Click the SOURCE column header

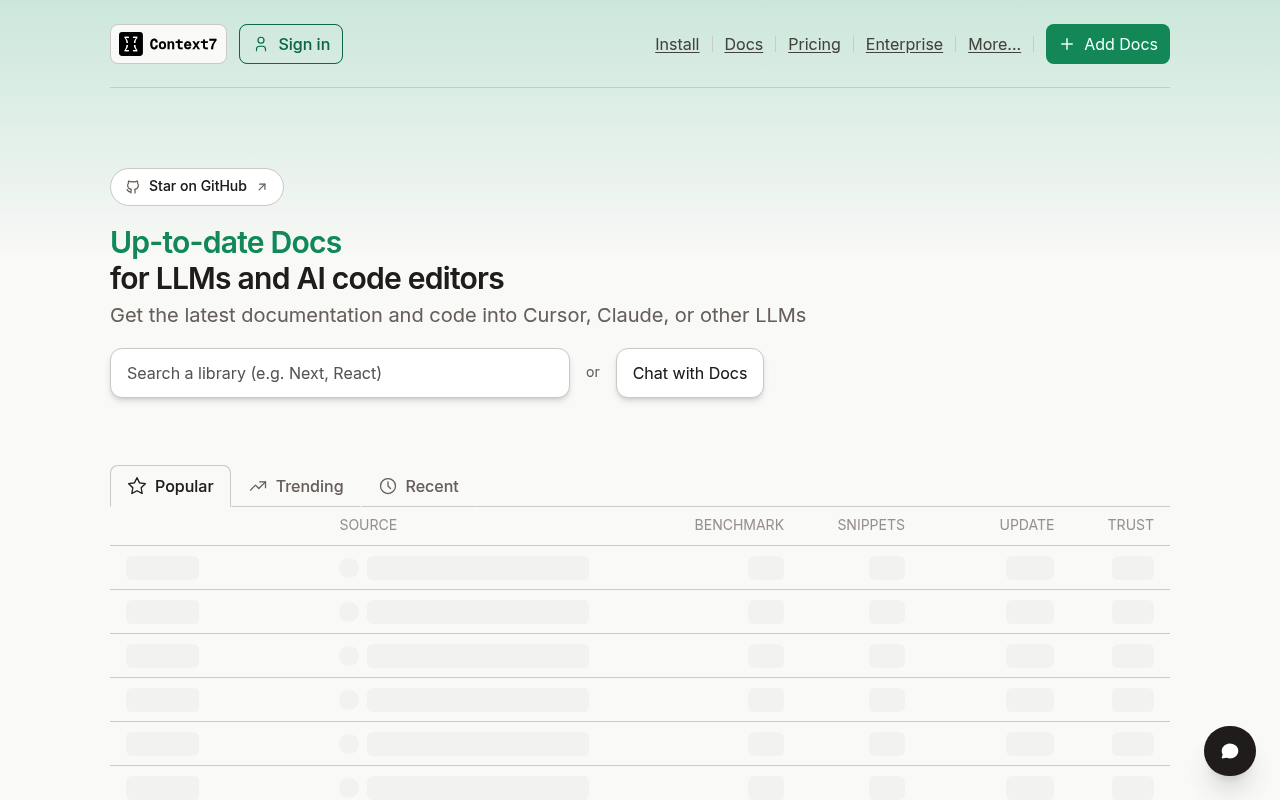(368, 525)
